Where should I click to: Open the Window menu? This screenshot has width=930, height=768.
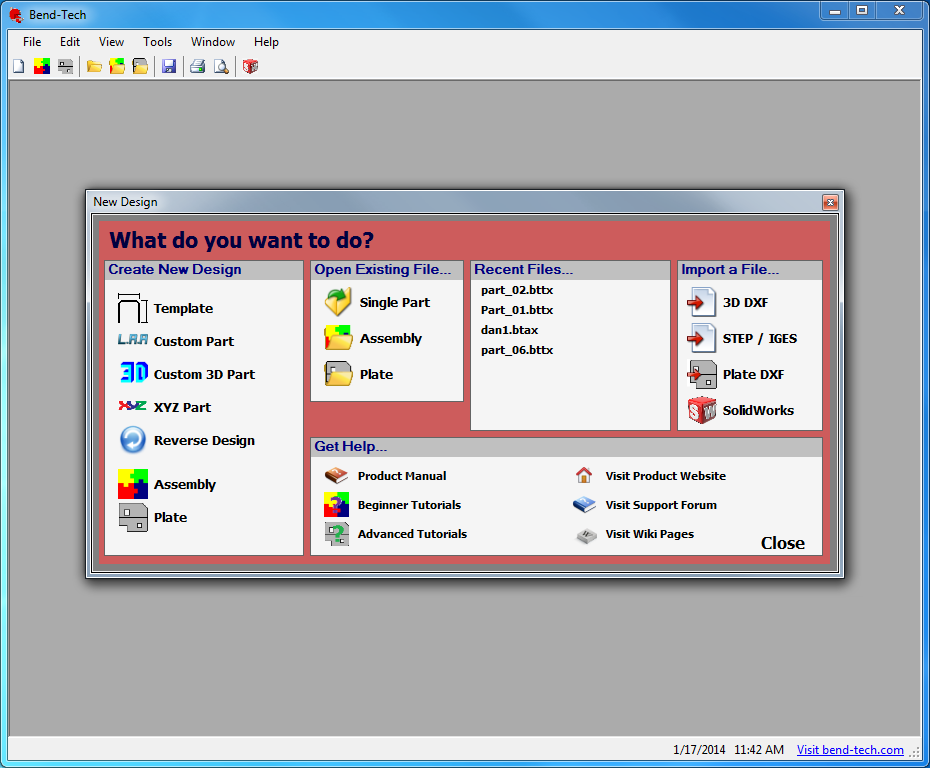[x=212, y=42]
